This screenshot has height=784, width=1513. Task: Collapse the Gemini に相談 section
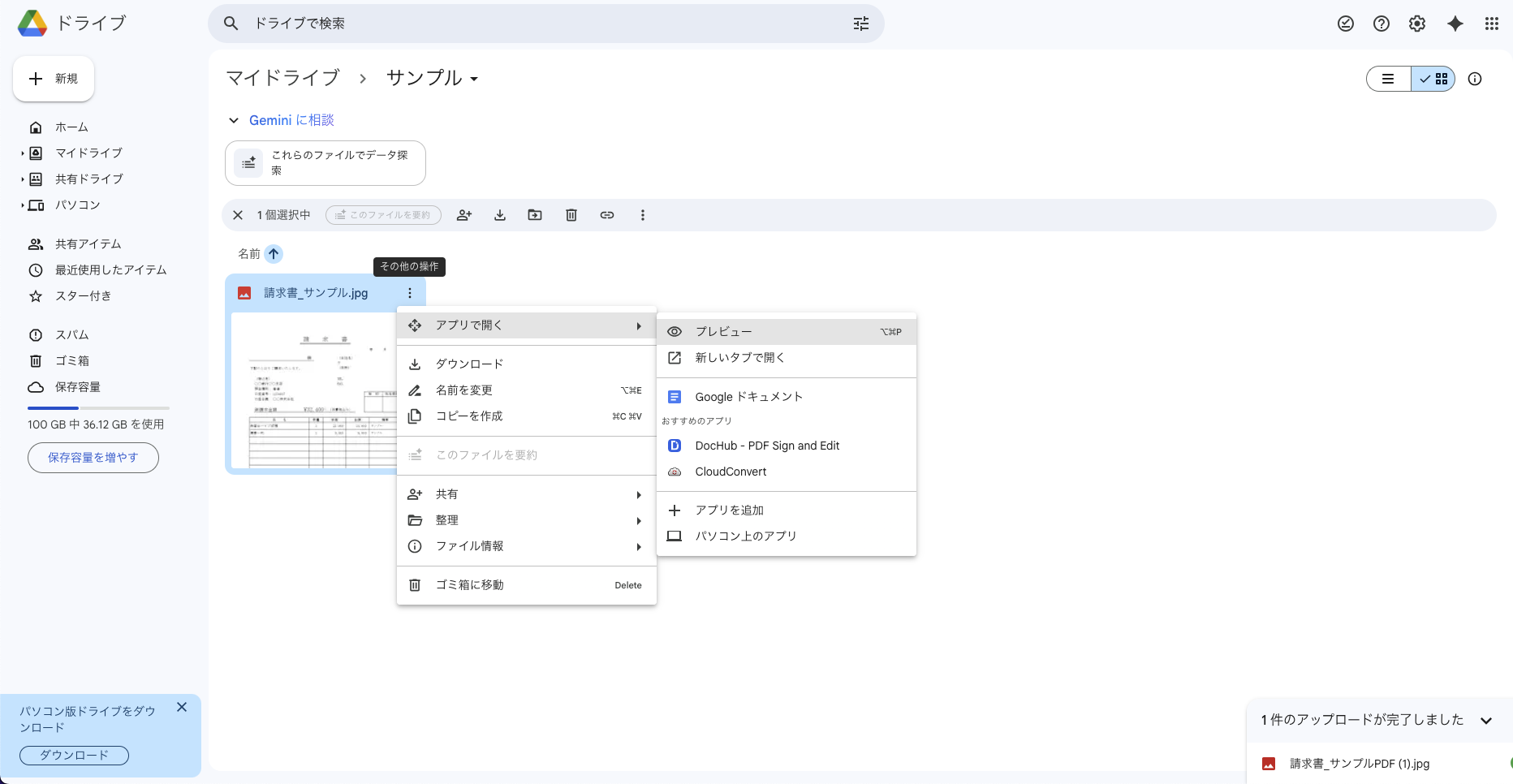(x=234, y=120)
